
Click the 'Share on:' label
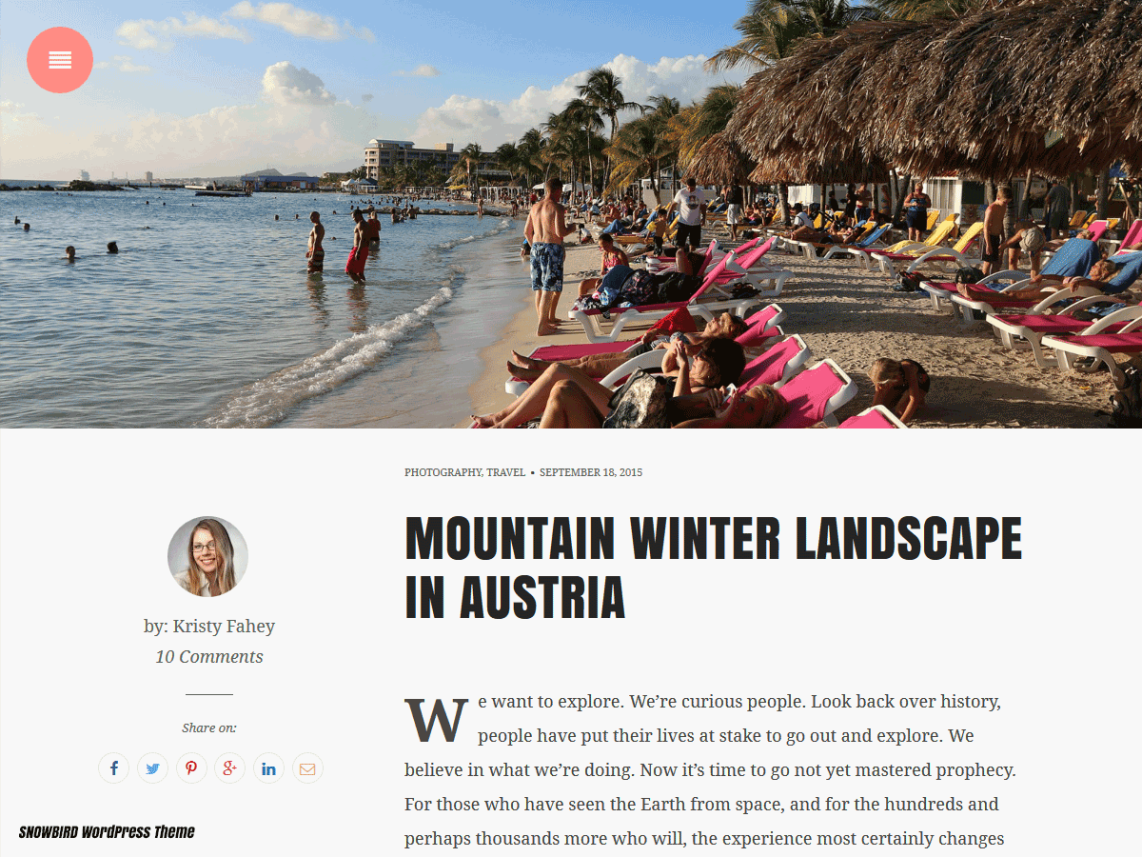[x=209, y=727]
